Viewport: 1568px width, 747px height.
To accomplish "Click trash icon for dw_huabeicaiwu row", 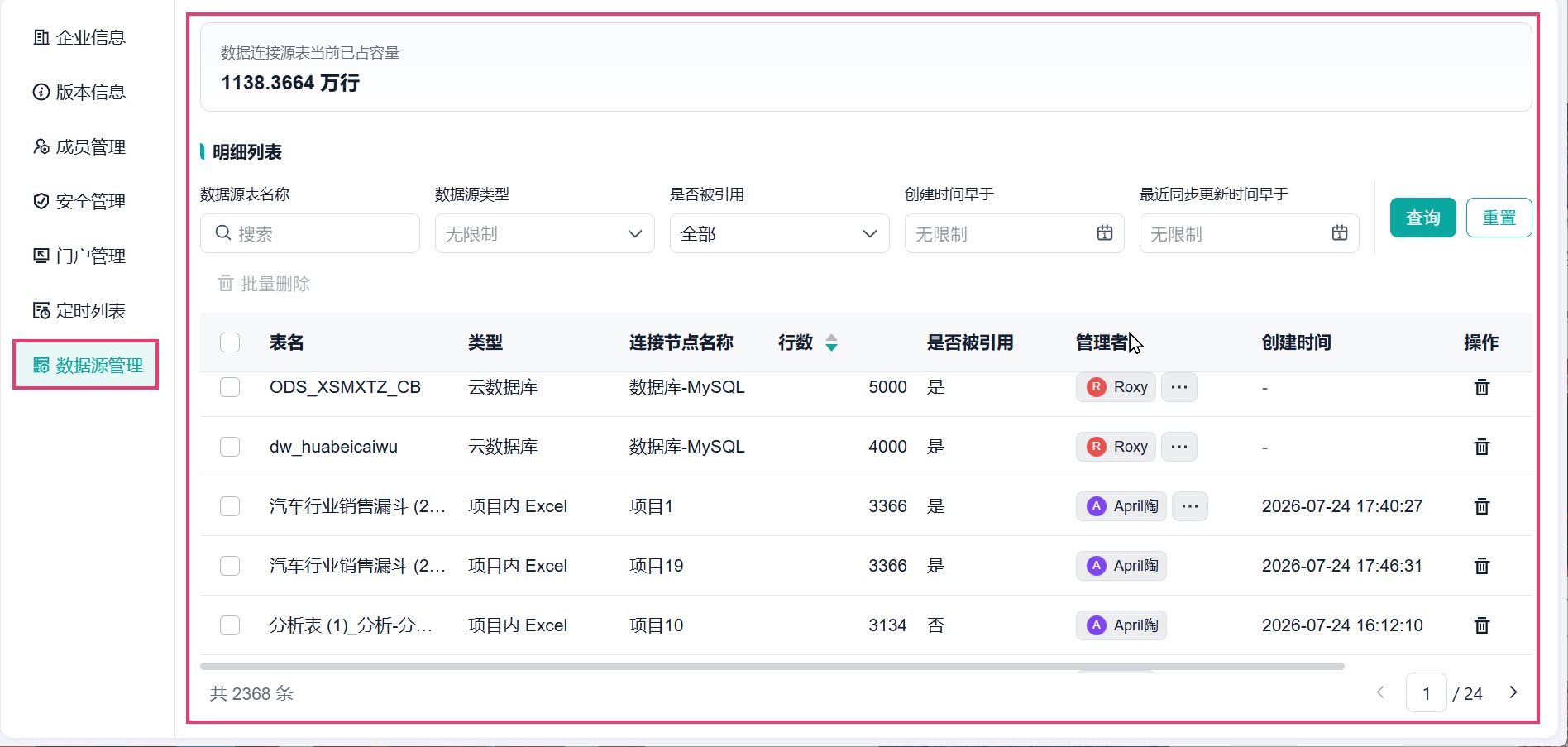I will click(1482, 447).
